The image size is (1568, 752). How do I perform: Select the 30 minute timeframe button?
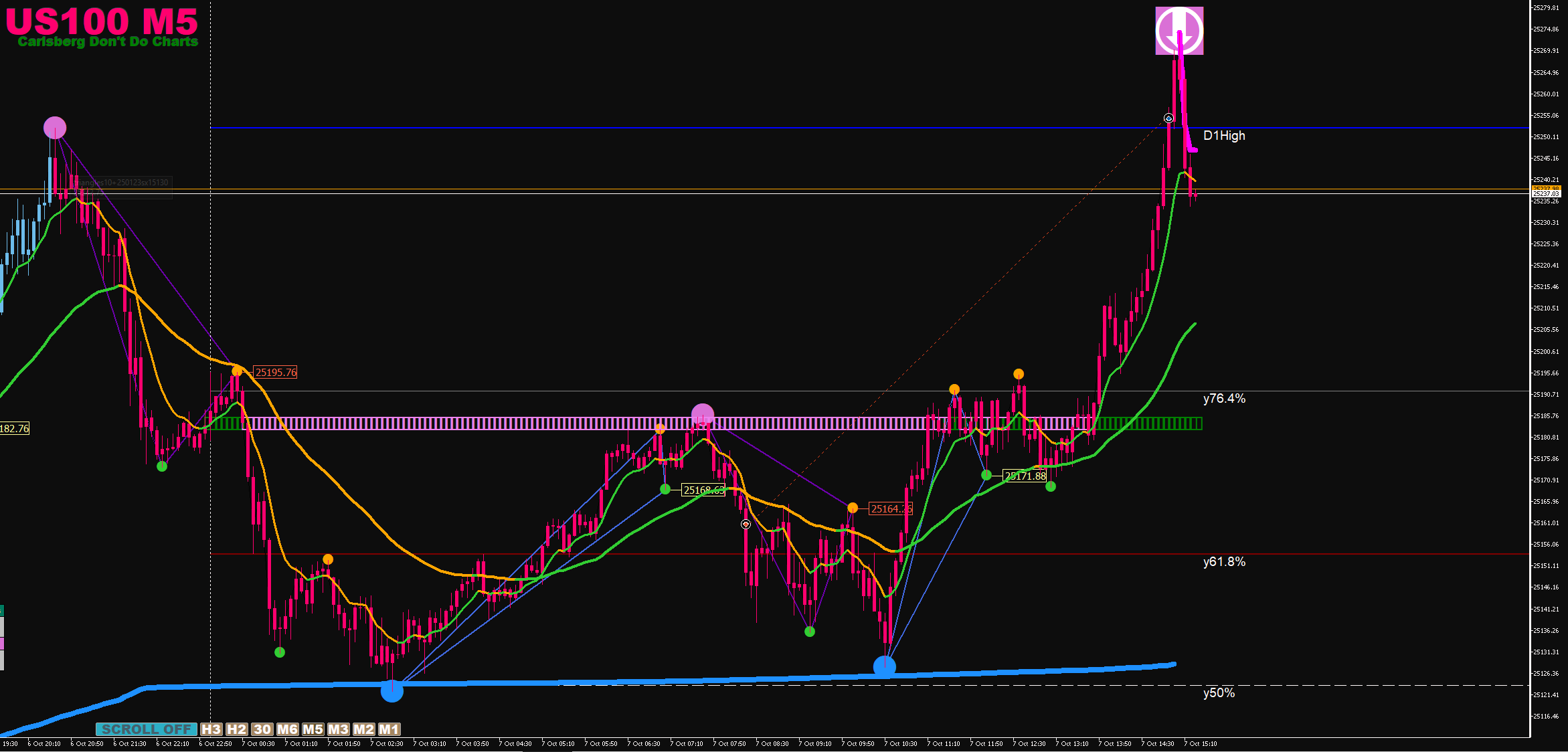coord(262,729)
